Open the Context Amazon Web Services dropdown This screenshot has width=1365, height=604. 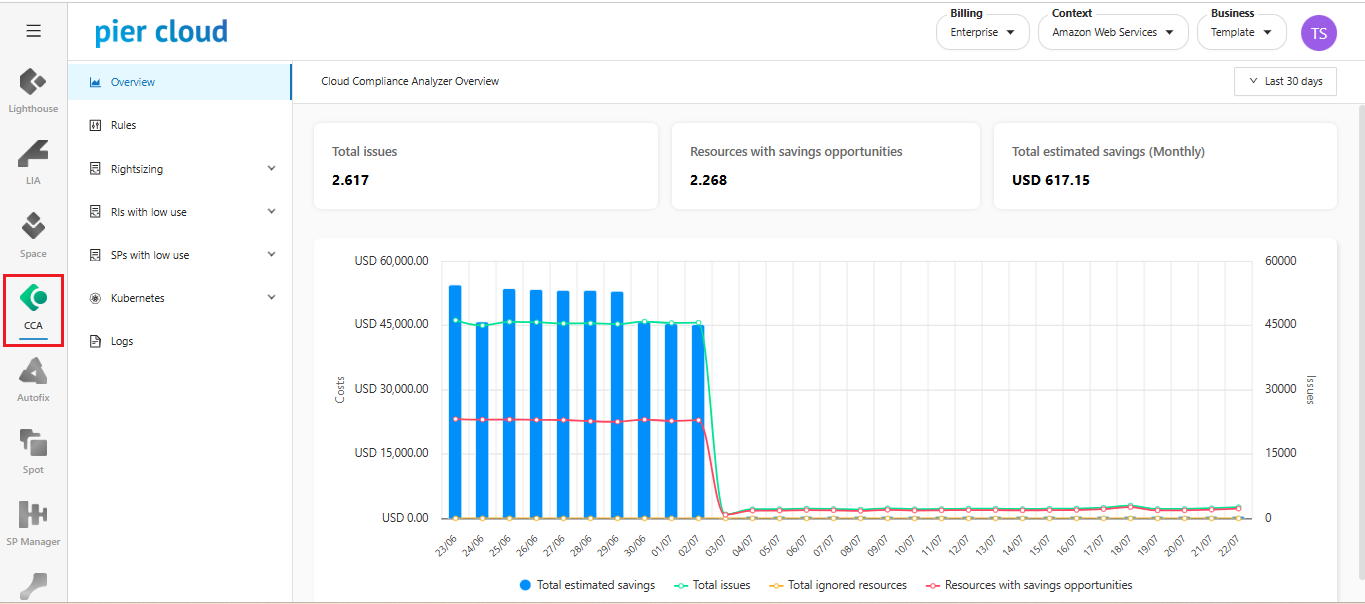click(1112, 32)
